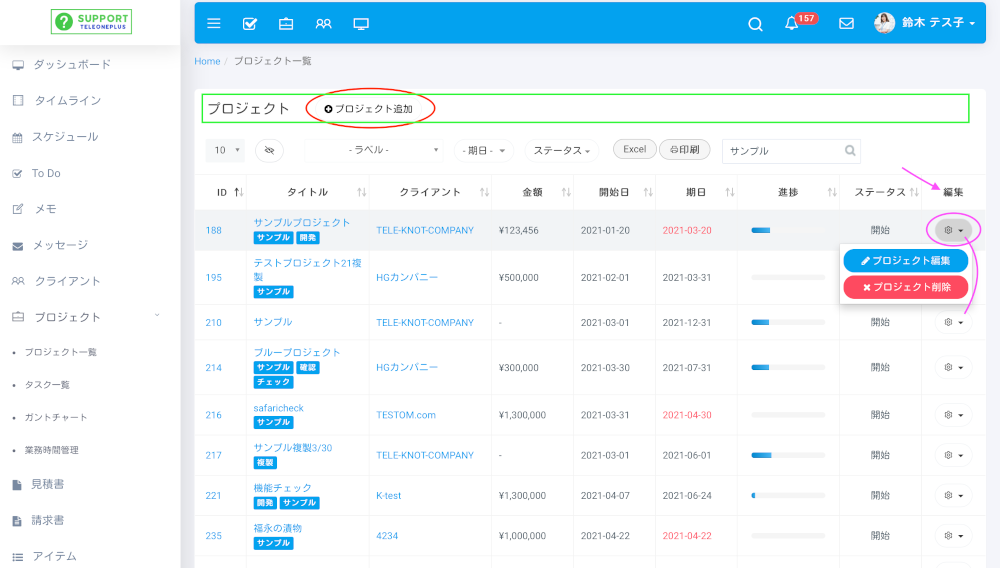Open notifications bell with 157 badge
Viewport: 1000px width, 568px height.
coord(791,24)
